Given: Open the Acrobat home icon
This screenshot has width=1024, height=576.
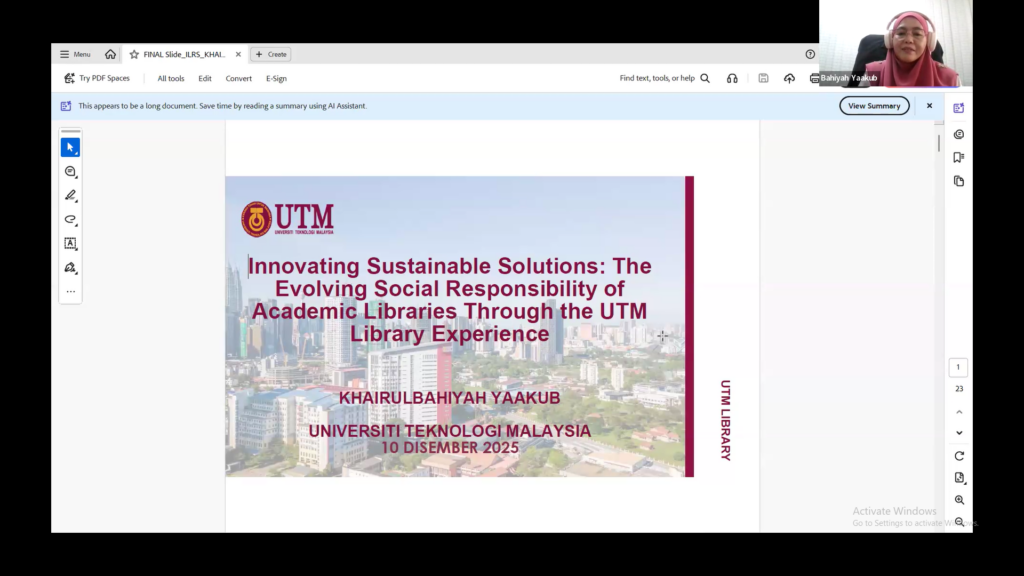Looking at the screenshot, I should click(x=110, y=54).
